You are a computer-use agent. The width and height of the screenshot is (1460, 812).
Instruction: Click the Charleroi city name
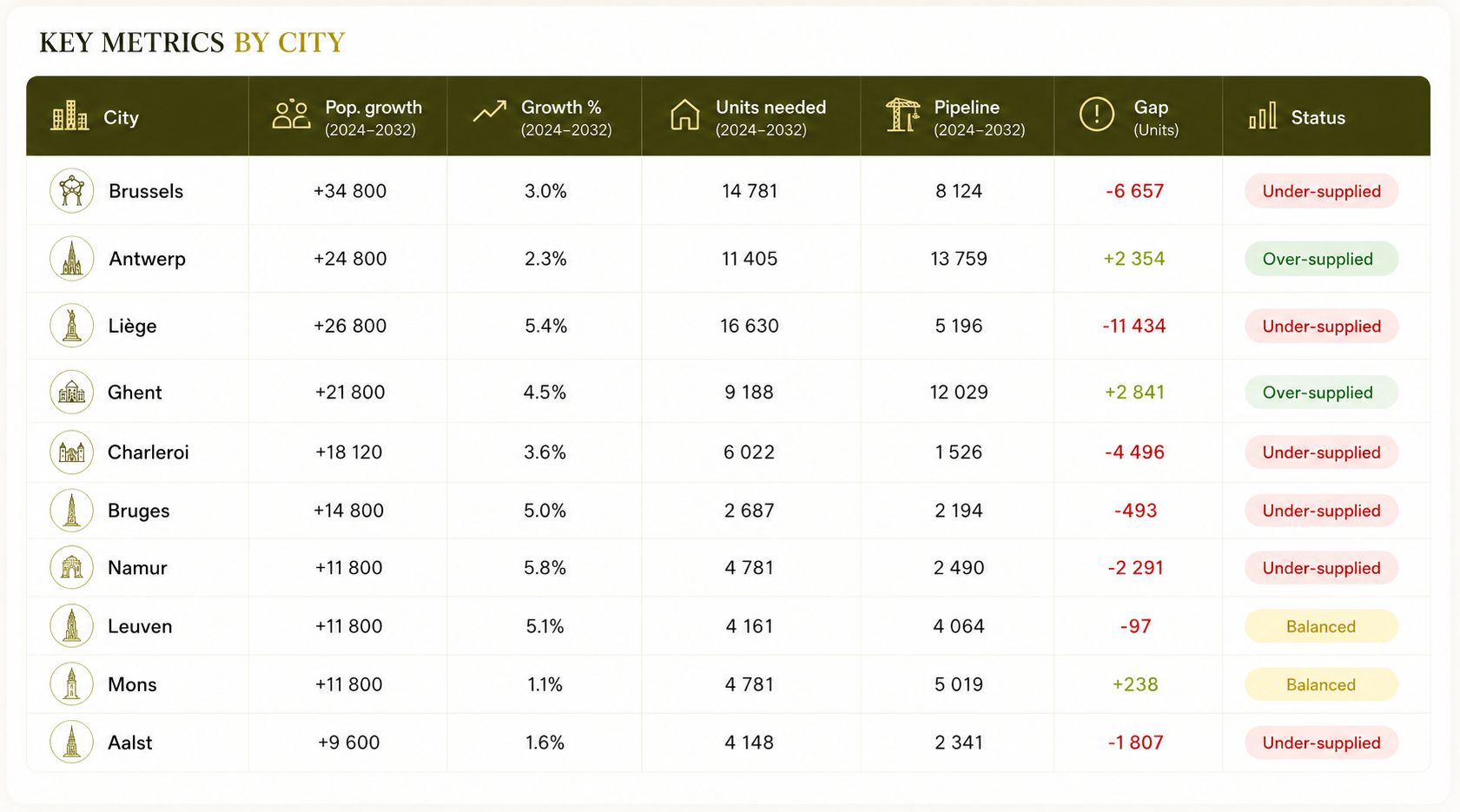click(148, 452)
